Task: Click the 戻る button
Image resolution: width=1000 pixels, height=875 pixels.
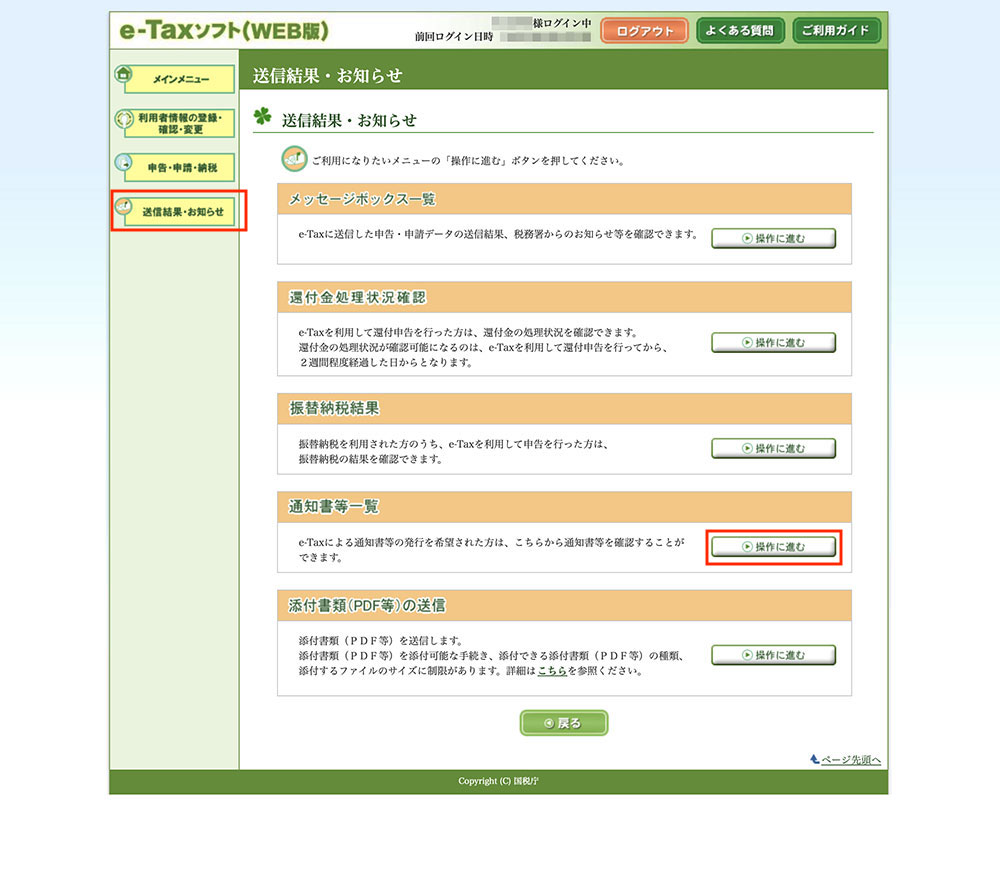Action: 564,723
